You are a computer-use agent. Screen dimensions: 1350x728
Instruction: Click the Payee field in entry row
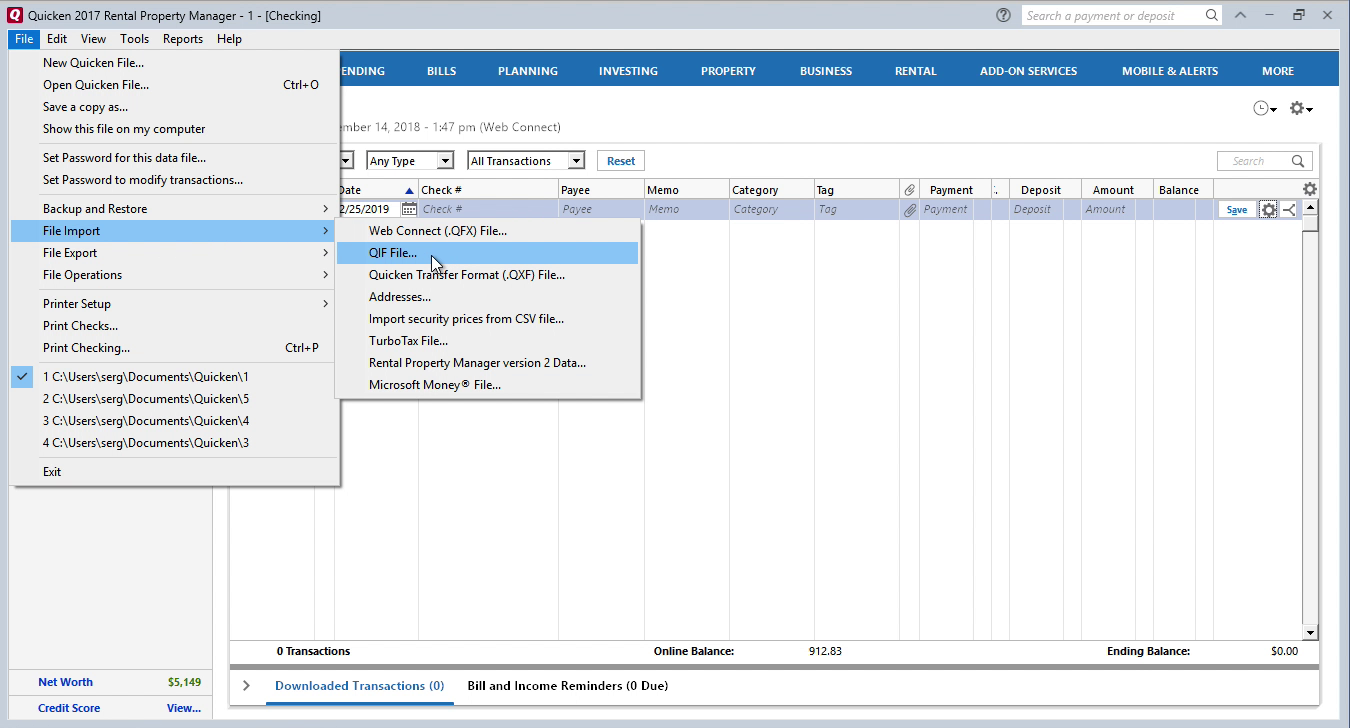click(601, 209)
